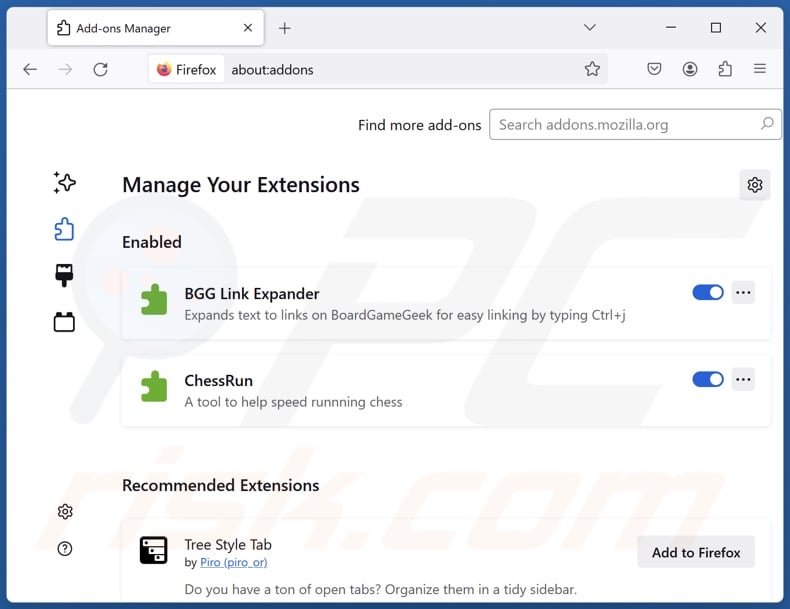Image resolution: width=790 pixels, height=609 pixels.
Task: Open the Themes paintbrush sidebar category
Action: point(65,276)
